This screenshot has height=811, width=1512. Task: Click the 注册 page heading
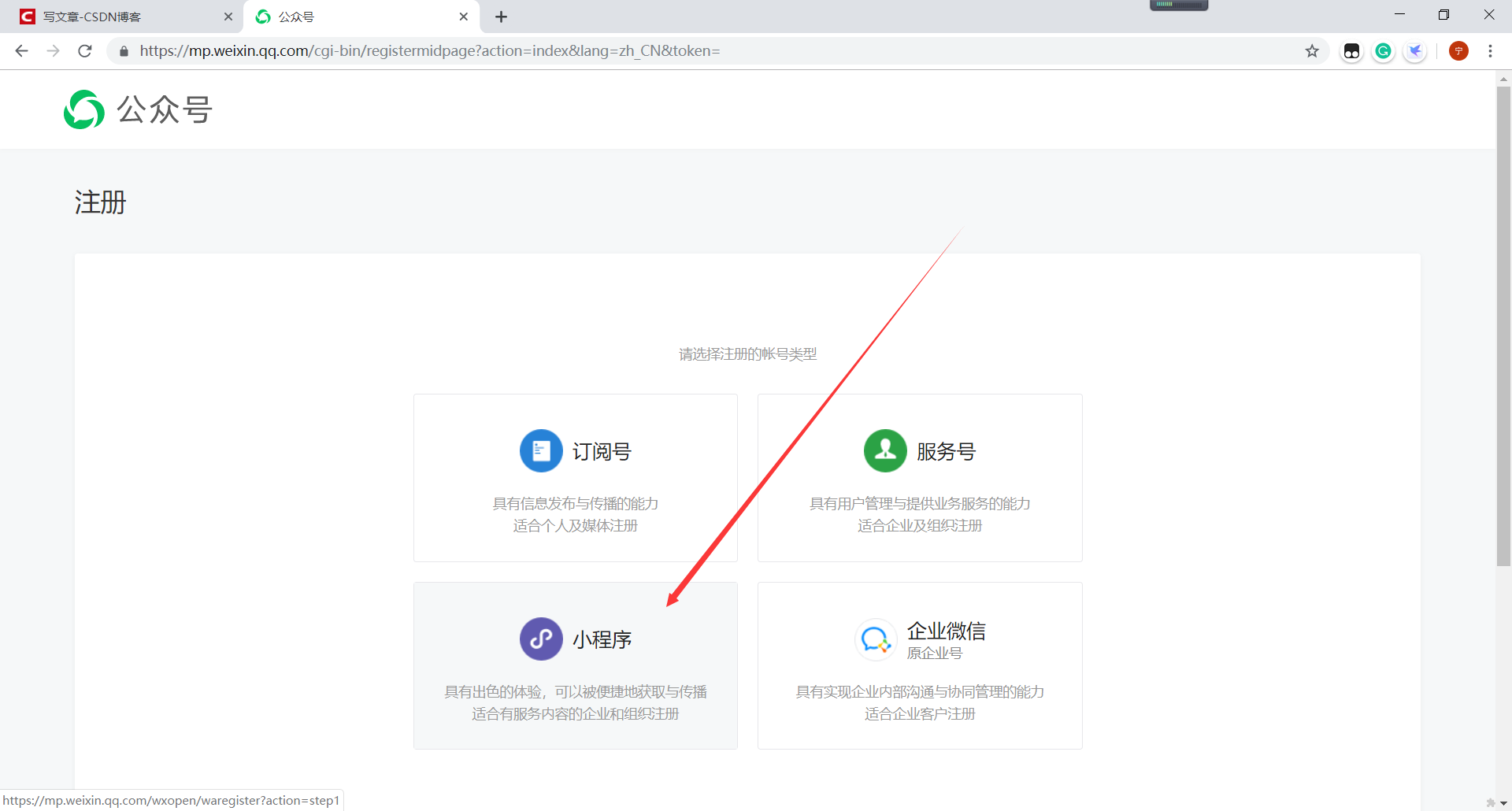tap(100, 202)
